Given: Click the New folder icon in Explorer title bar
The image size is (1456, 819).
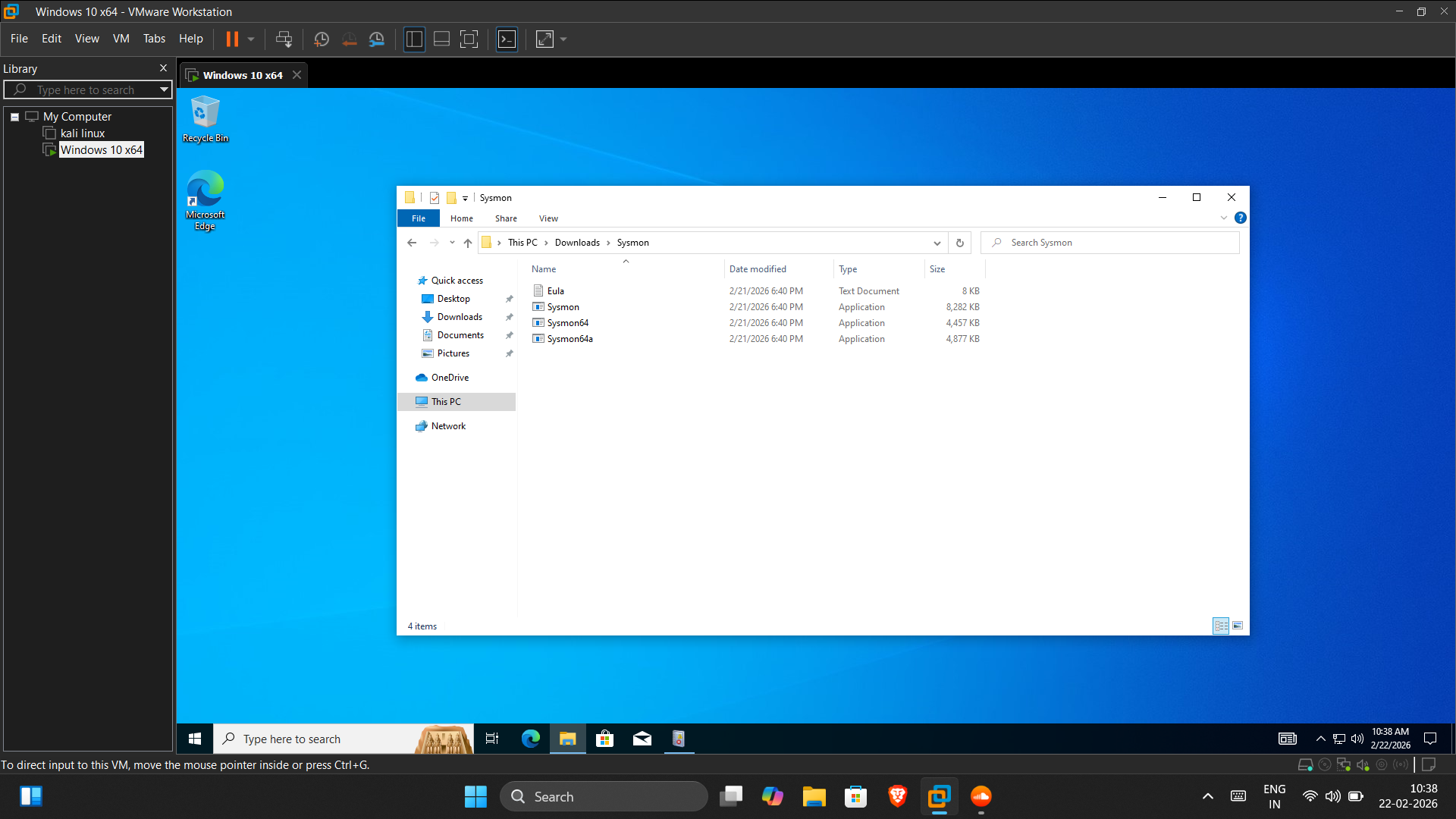Looking at the screenshot, I should tap(451, 198).
